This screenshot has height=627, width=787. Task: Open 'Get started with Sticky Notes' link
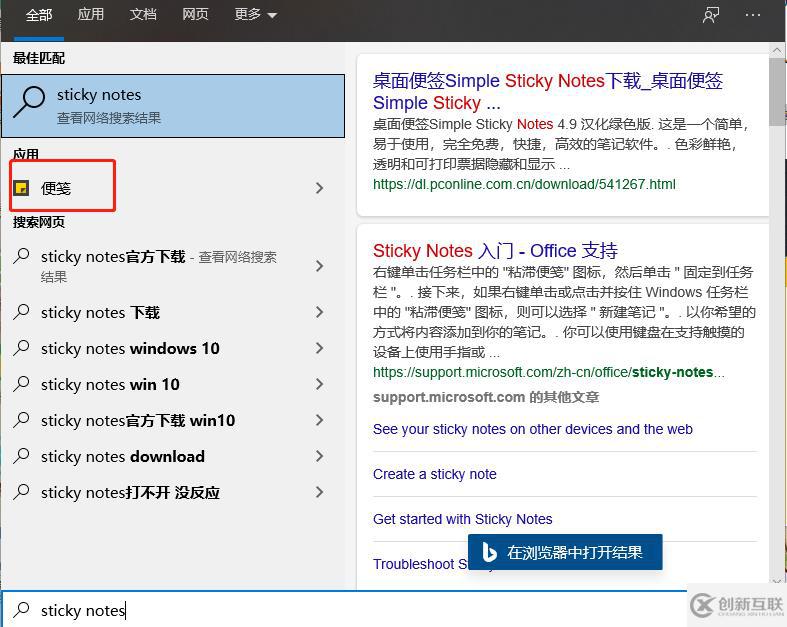[x=462, y=519]
